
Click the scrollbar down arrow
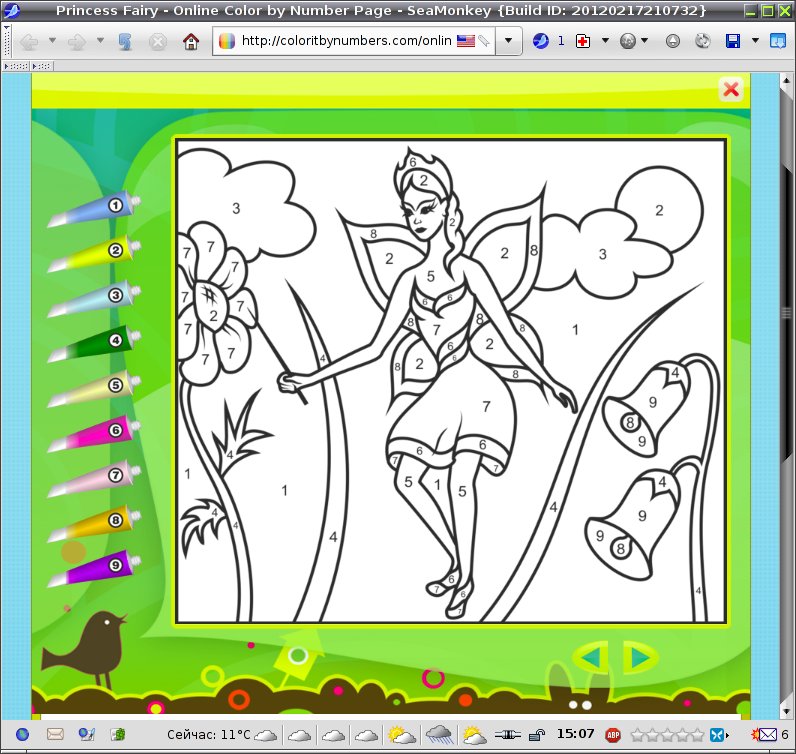coord(786,711)
